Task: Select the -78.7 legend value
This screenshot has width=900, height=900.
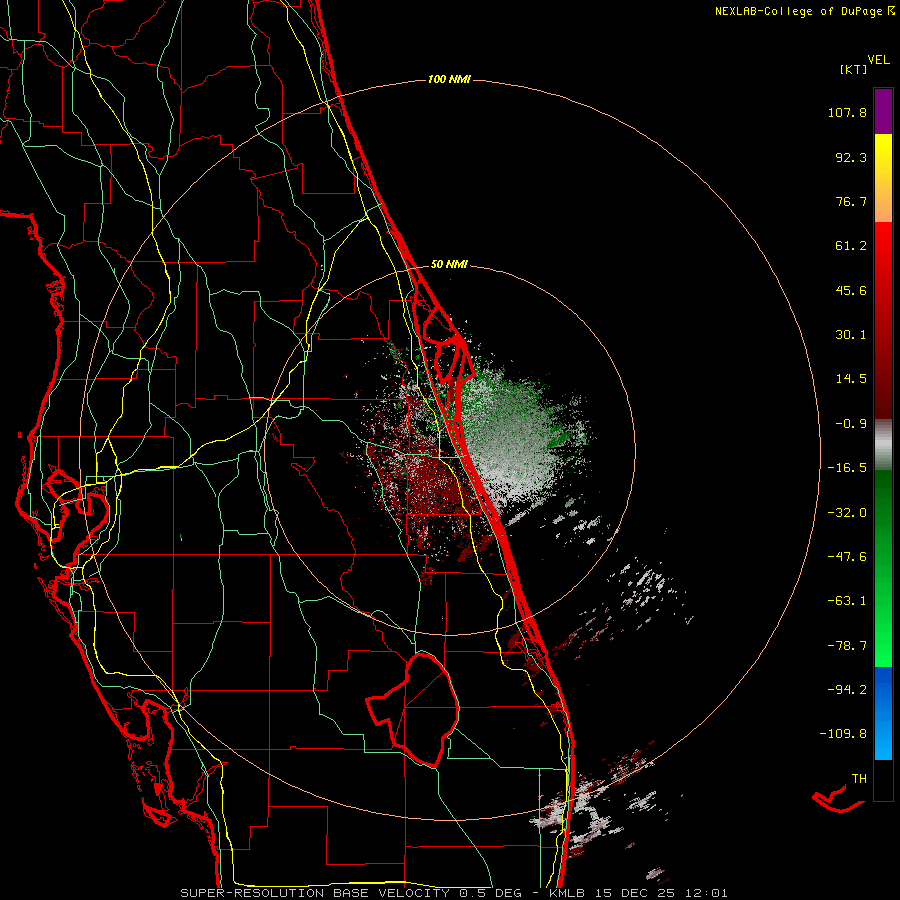Action: click(x=847, y=646)
